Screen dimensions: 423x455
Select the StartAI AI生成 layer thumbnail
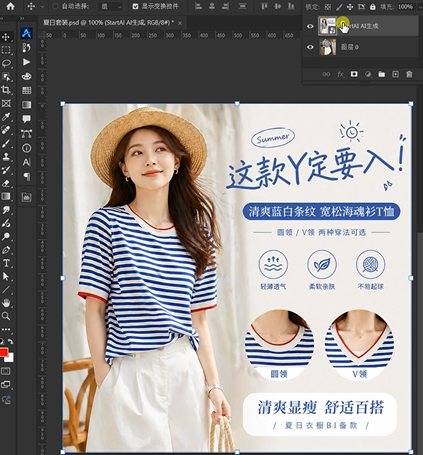point(328,26)
